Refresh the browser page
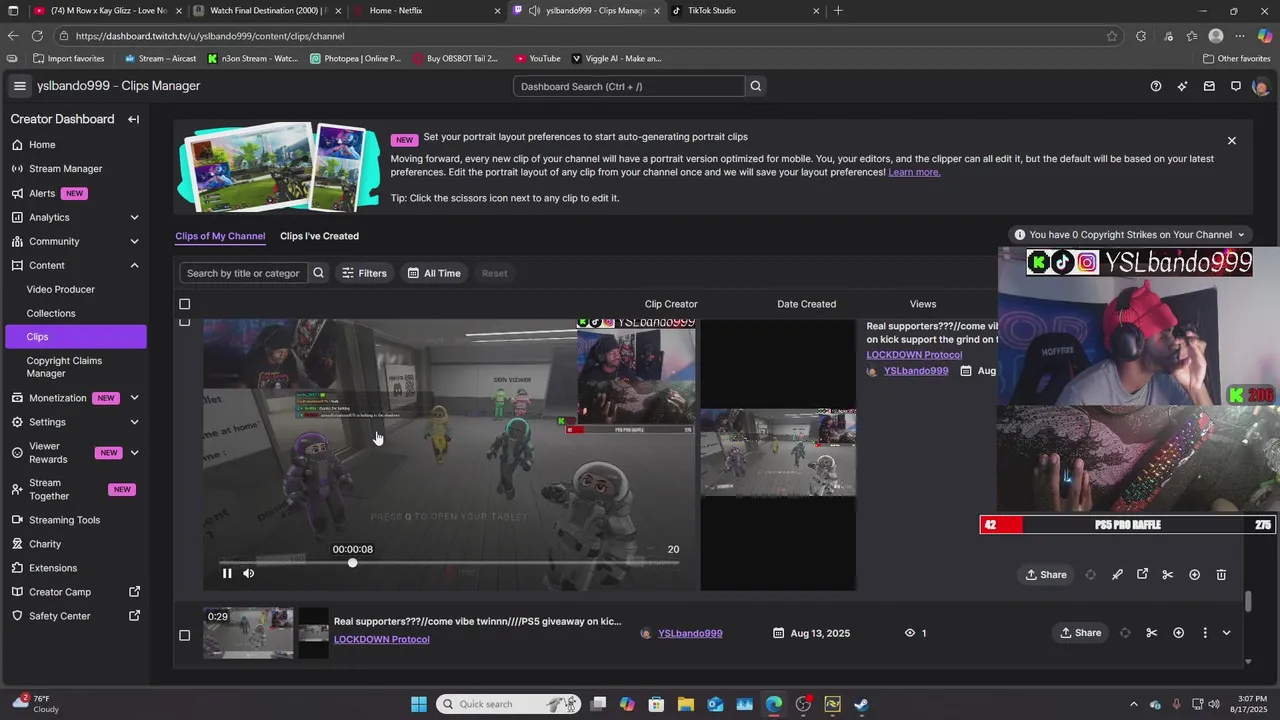1280x720 pixels. pos(37,36)
